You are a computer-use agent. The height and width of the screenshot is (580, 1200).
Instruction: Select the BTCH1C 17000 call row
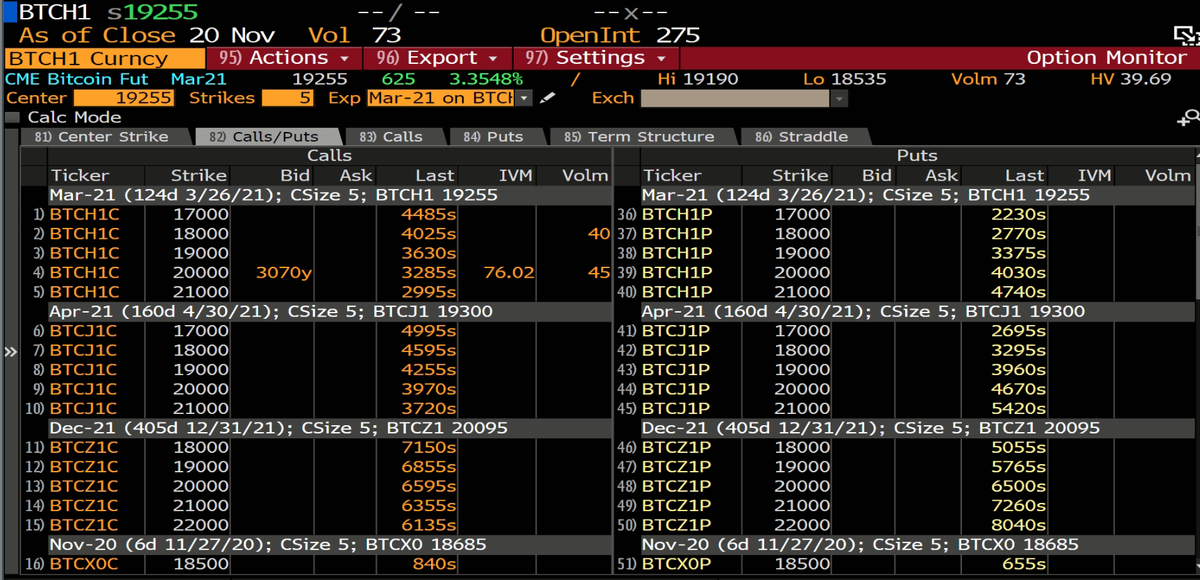316,214
